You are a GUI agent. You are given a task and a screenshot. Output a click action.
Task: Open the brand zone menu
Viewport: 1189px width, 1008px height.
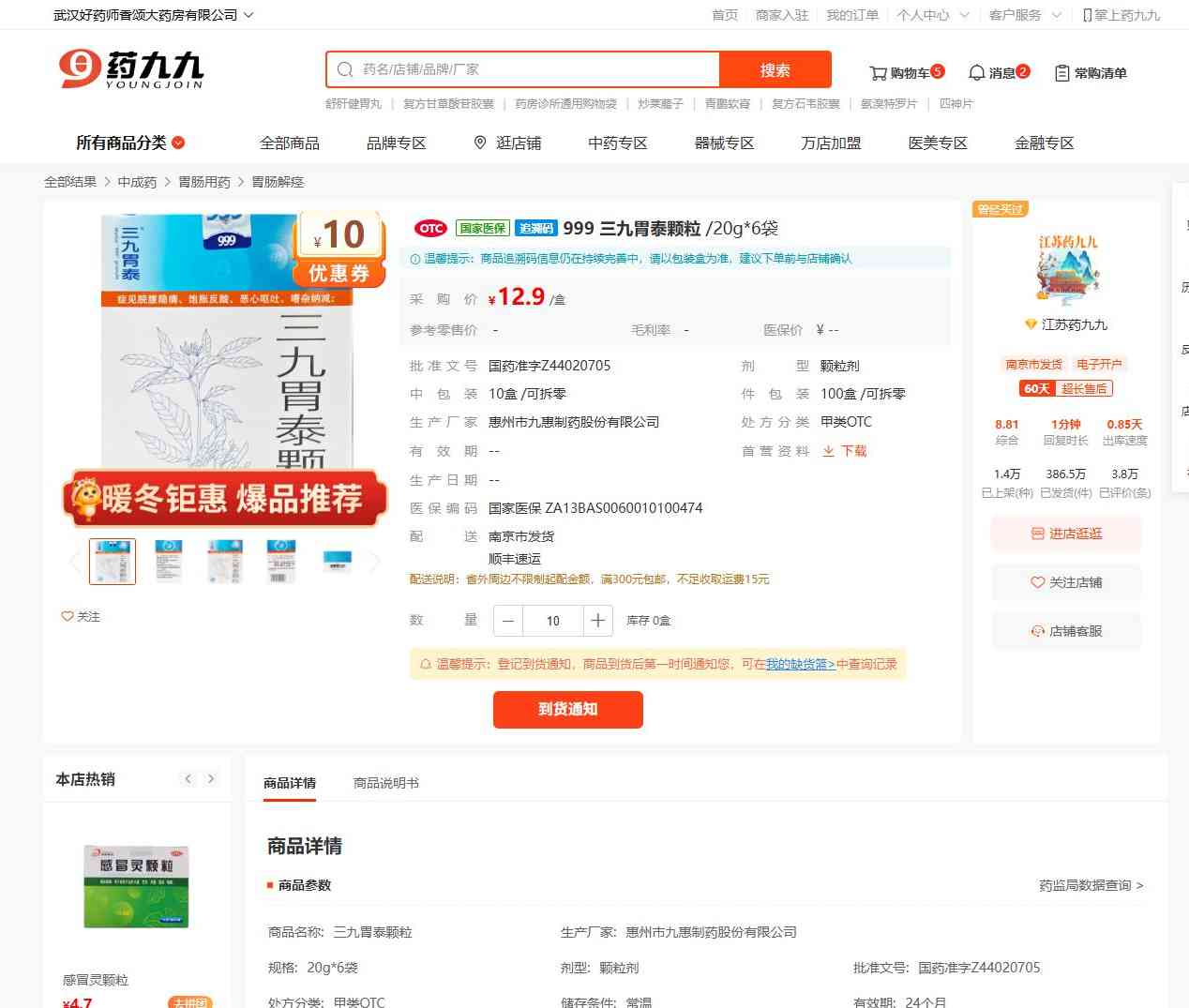coord(396,143)
